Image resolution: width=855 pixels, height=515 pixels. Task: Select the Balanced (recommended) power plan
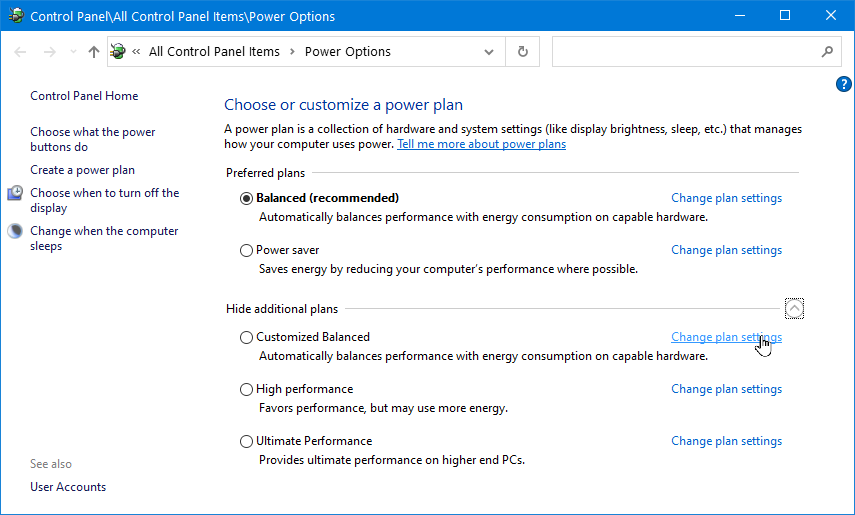pyautogui.click(x=247, y=198)
